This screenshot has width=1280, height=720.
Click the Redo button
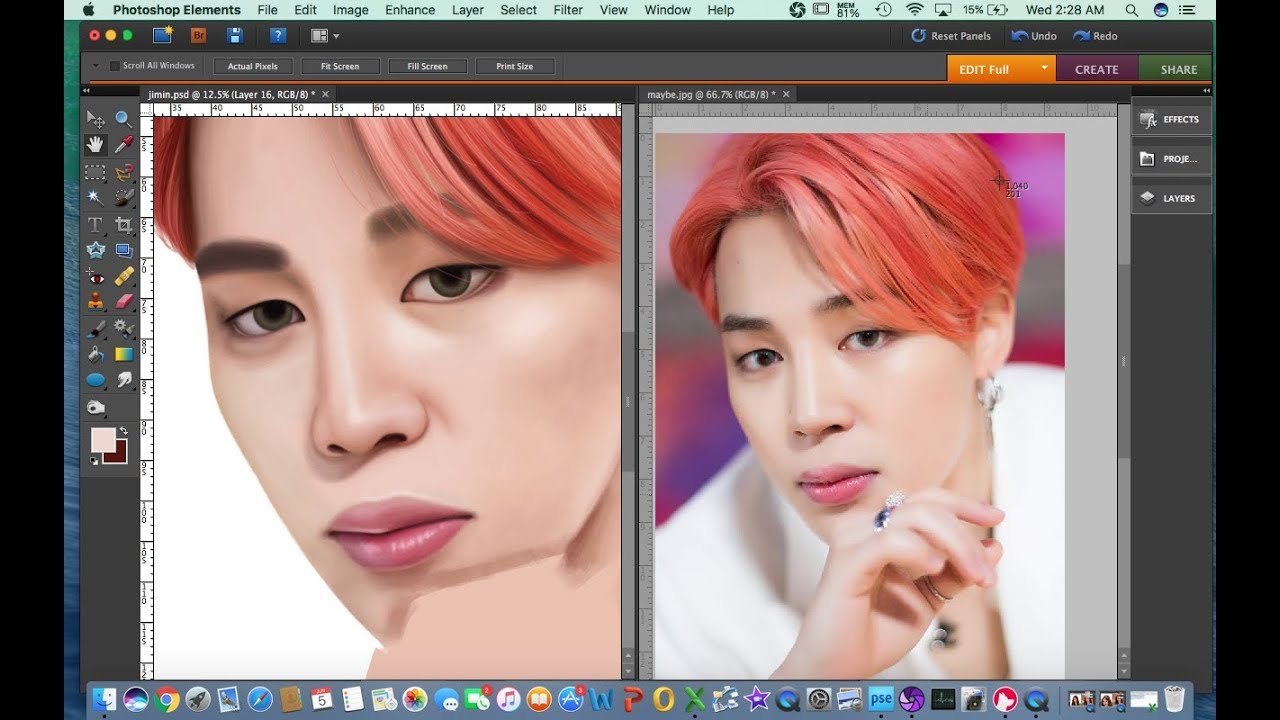[1095, 36]
